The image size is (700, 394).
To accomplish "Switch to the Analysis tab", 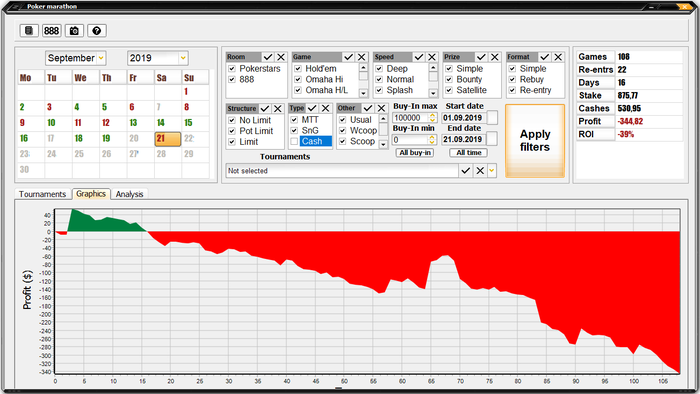I will point(129,194).
